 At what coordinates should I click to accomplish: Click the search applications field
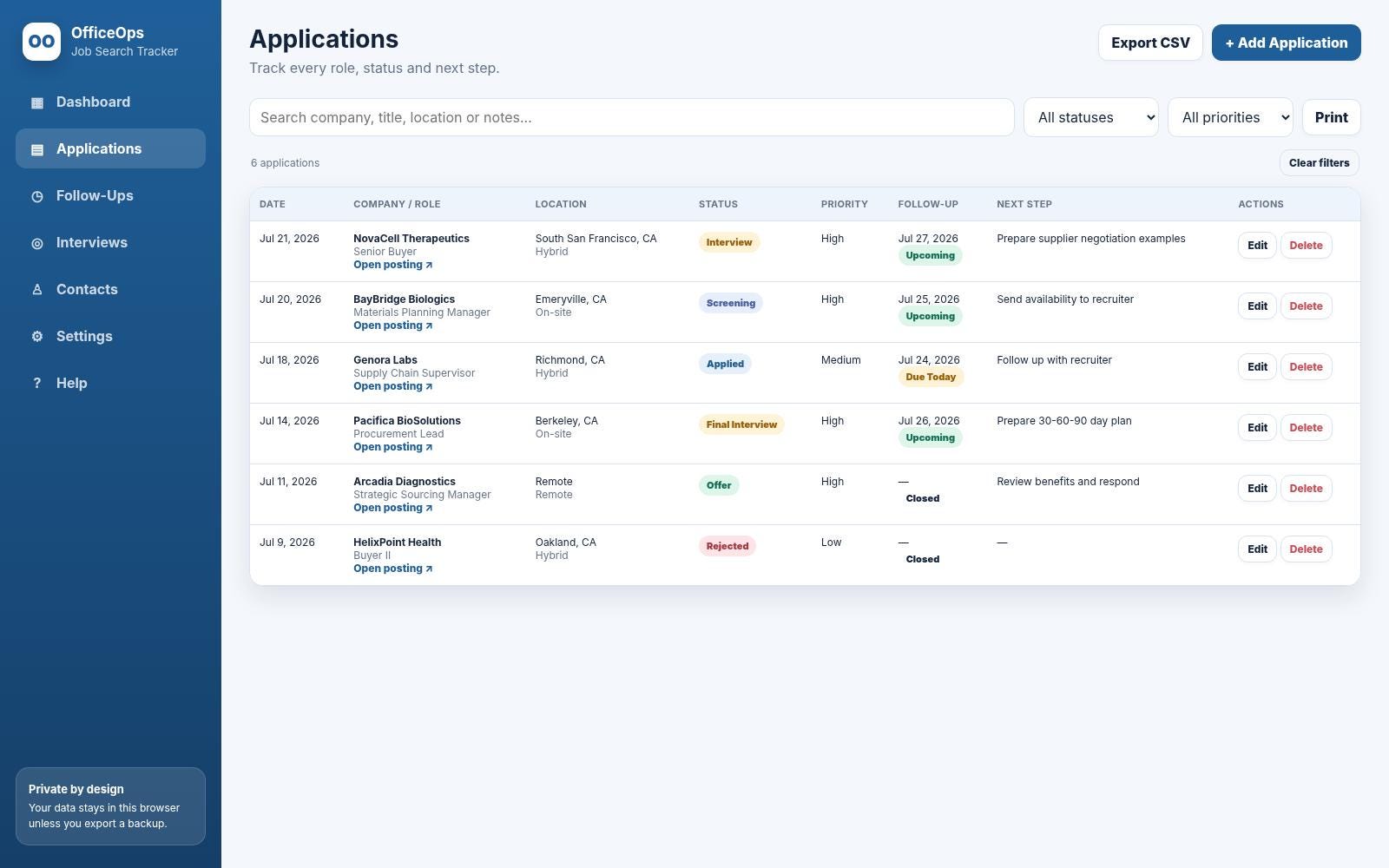pyautogui.click(x=632, y=117)
